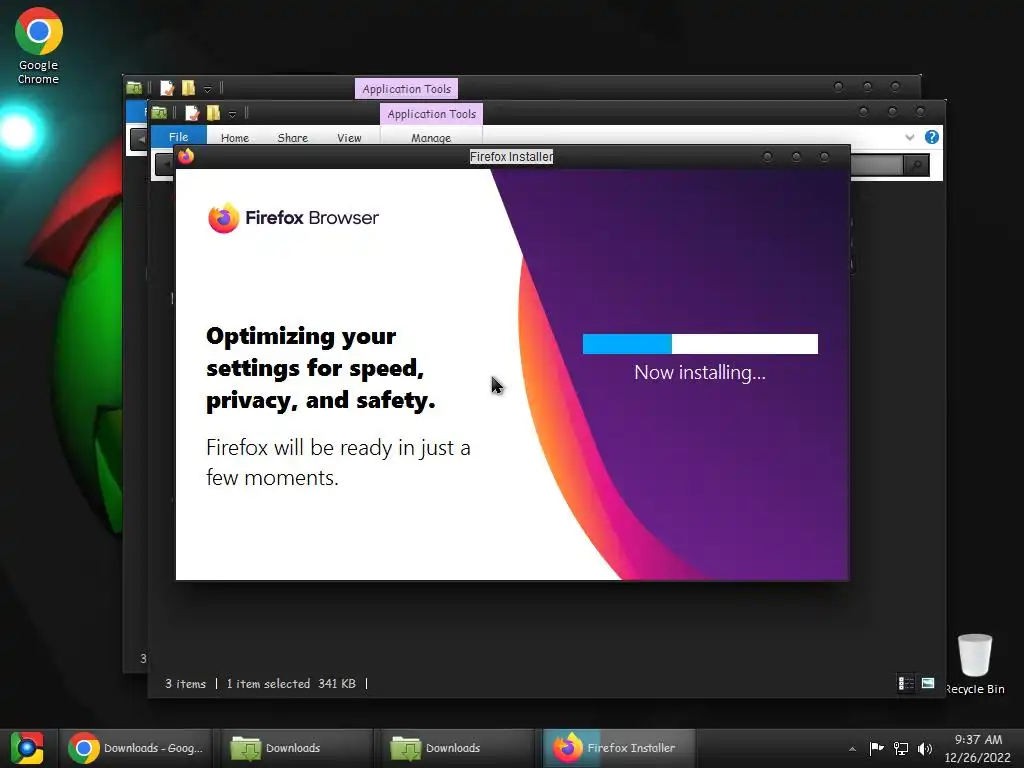The width and height of the screenshot is (1024, 768).
Task: Close the rear Explorer window
Action: [x=895, y=86]
